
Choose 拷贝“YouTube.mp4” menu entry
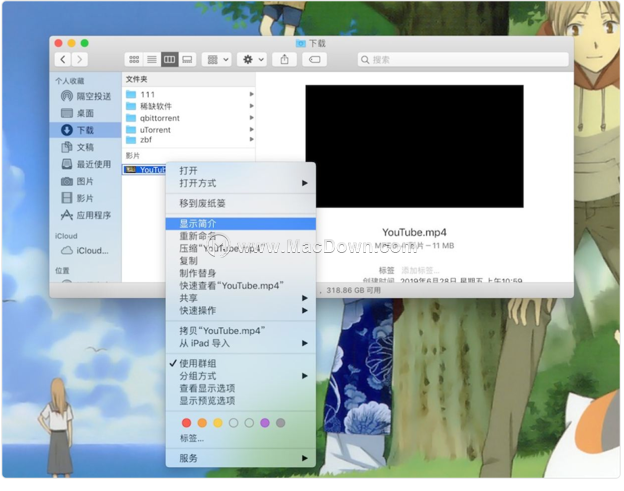coord(241,331)
